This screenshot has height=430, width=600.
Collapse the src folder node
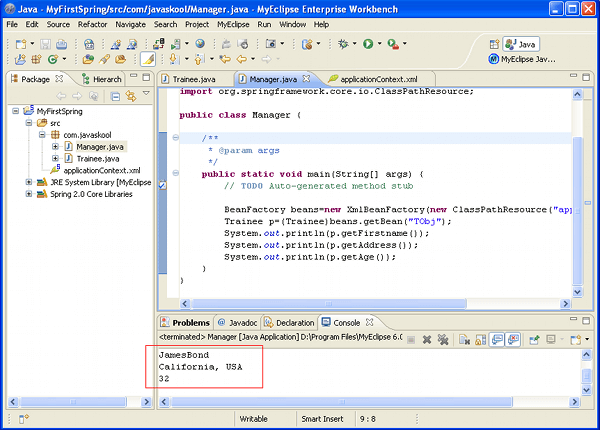pyautogui.click(x=29, y=123)
